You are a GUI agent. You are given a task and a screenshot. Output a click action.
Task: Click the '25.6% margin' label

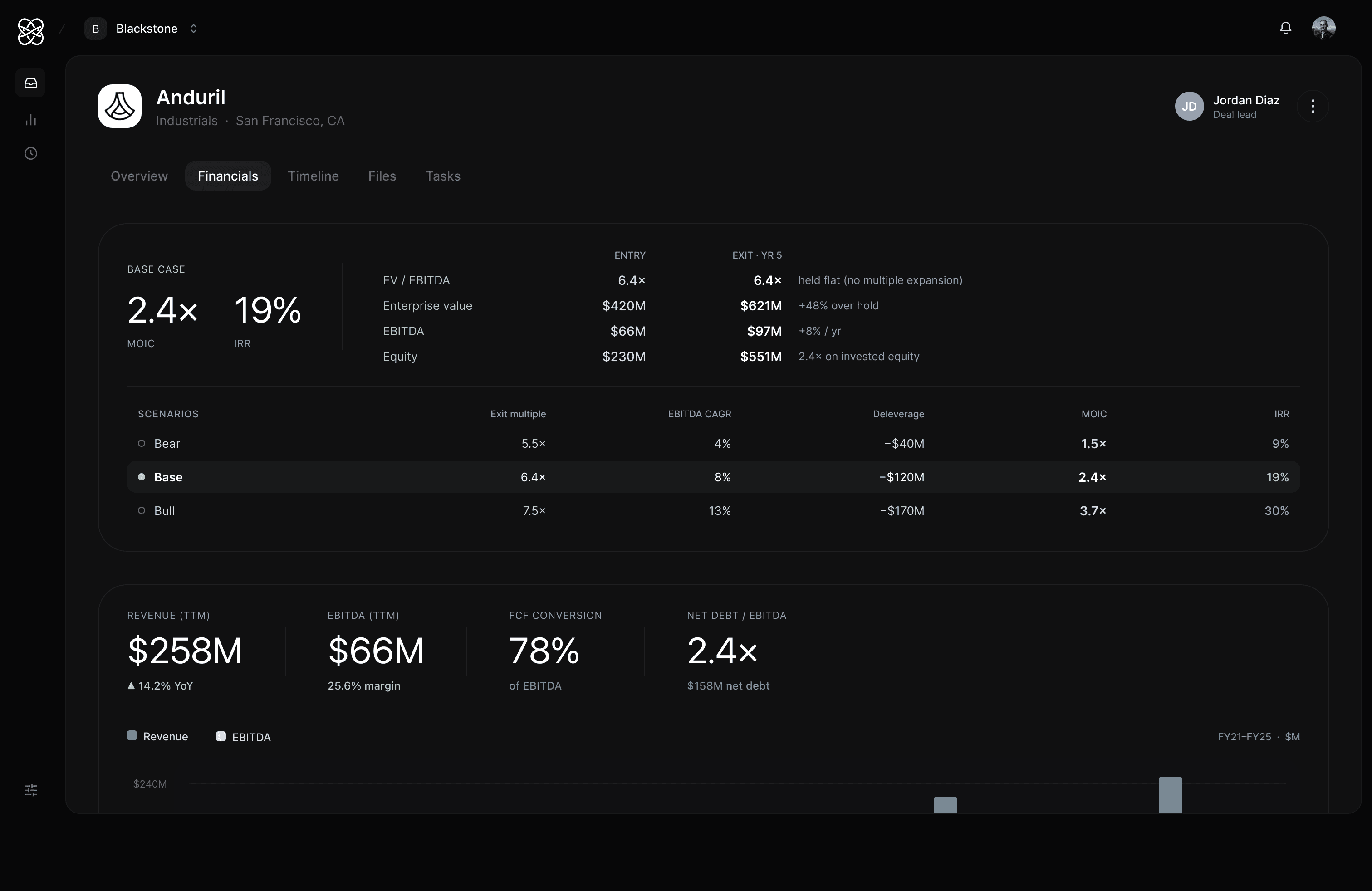click(x=364, y=685)
